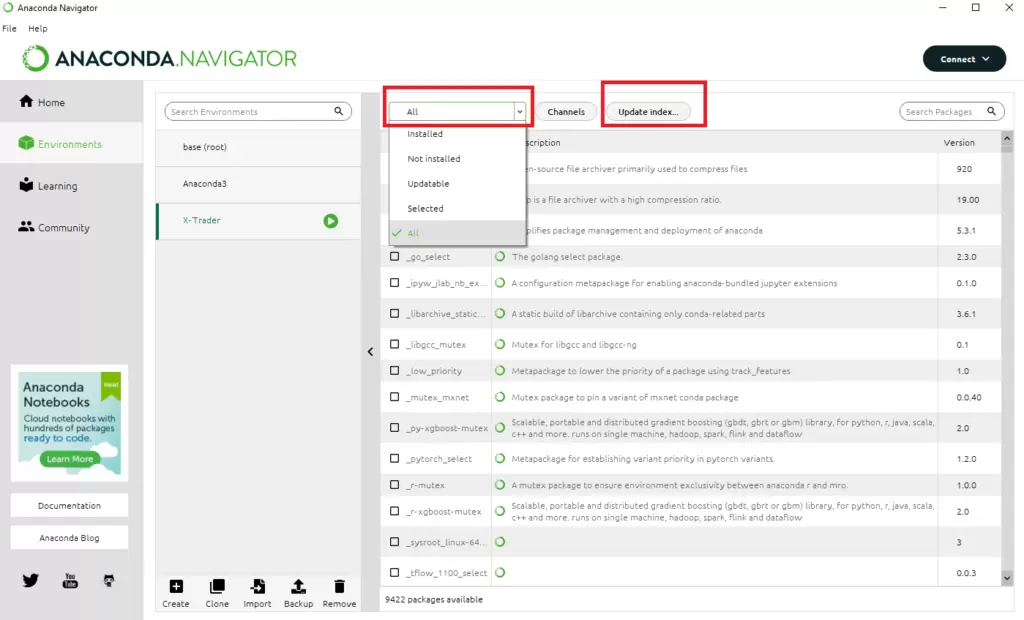
Task: Click the Create environment icon
Action: coord(176,586)
